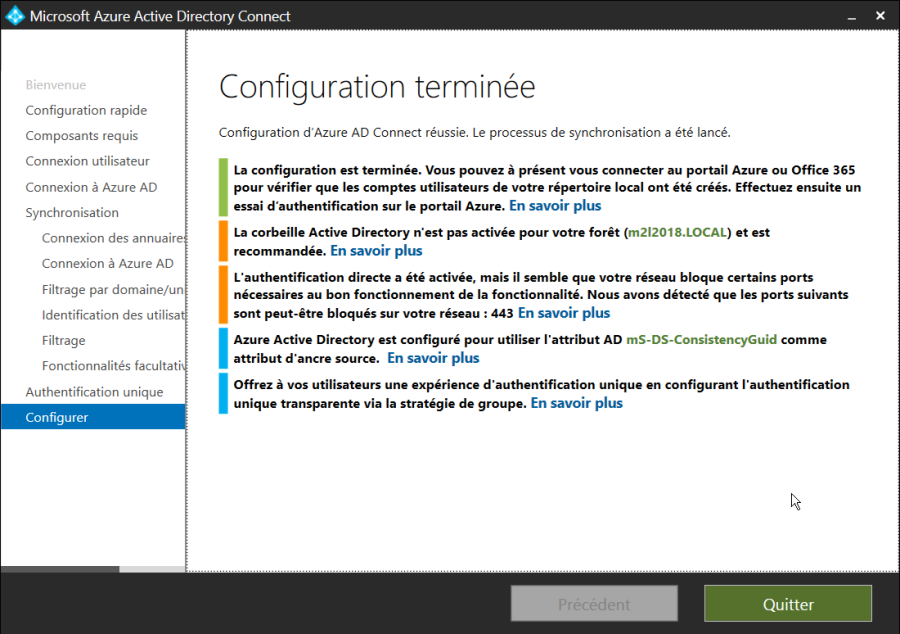Click the Microsoft Azure Active Directory Connect title
Image resolution: width=900 pixels, height=634 pixels.
coord(160,16)
